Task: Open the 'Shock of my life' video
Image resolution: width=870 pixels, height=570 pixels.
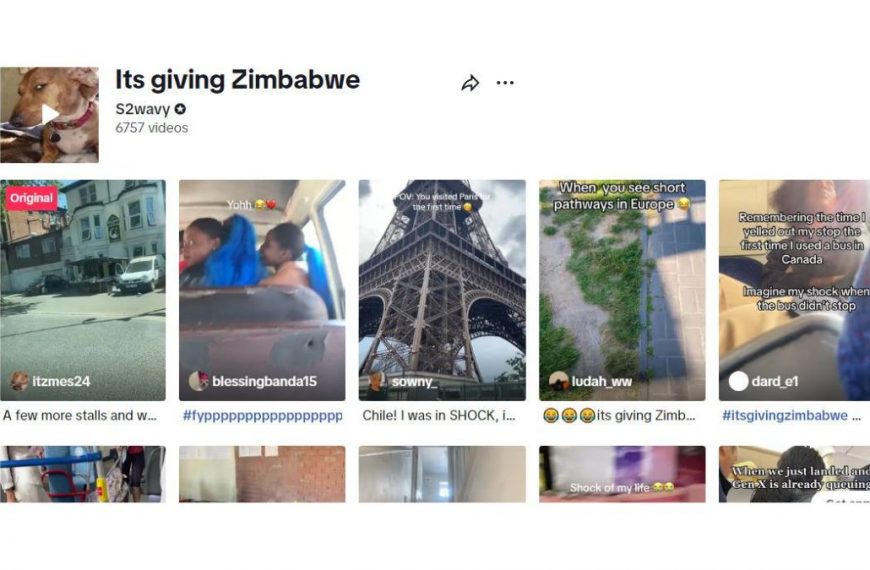Action: click(622, 474)
